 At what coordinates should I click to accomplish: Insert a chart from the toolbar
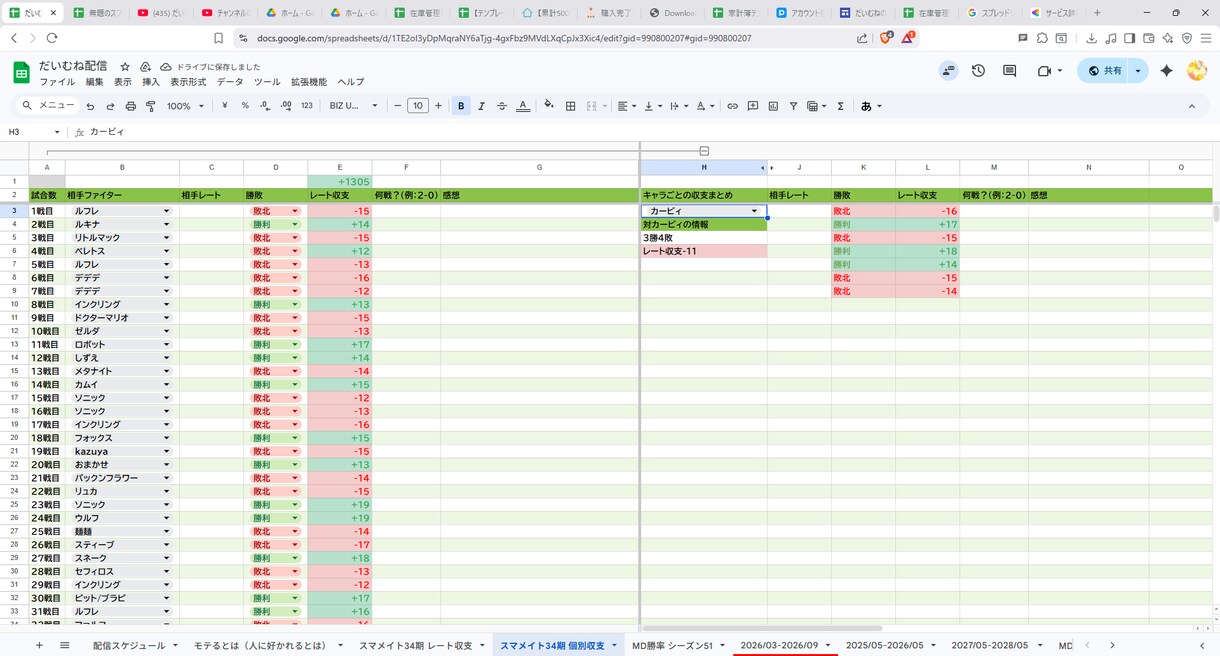(773, 106)
